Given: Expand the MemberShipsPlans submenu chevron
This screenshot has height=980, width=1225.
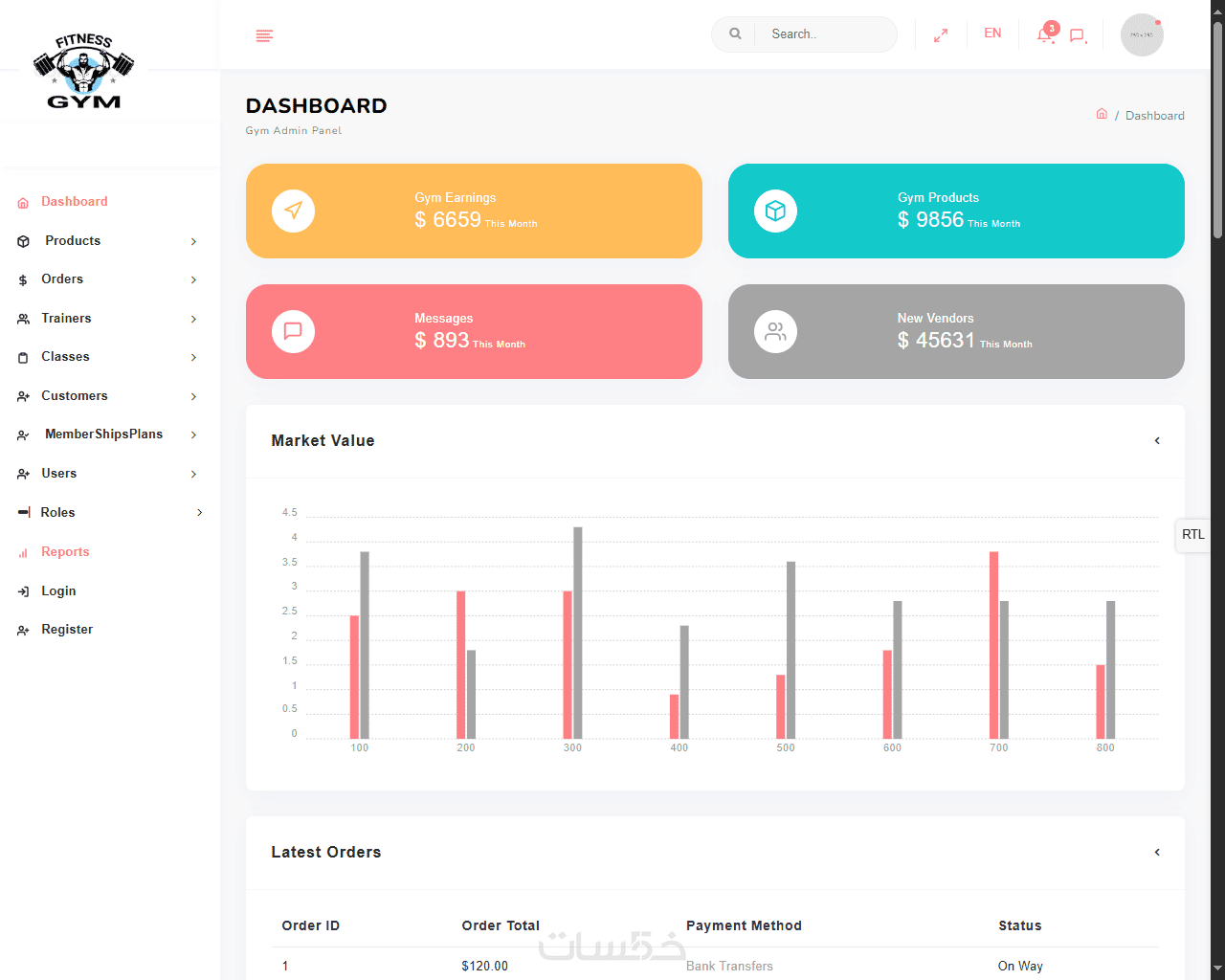Looking at the screenshot, I should tap(193, 434).
